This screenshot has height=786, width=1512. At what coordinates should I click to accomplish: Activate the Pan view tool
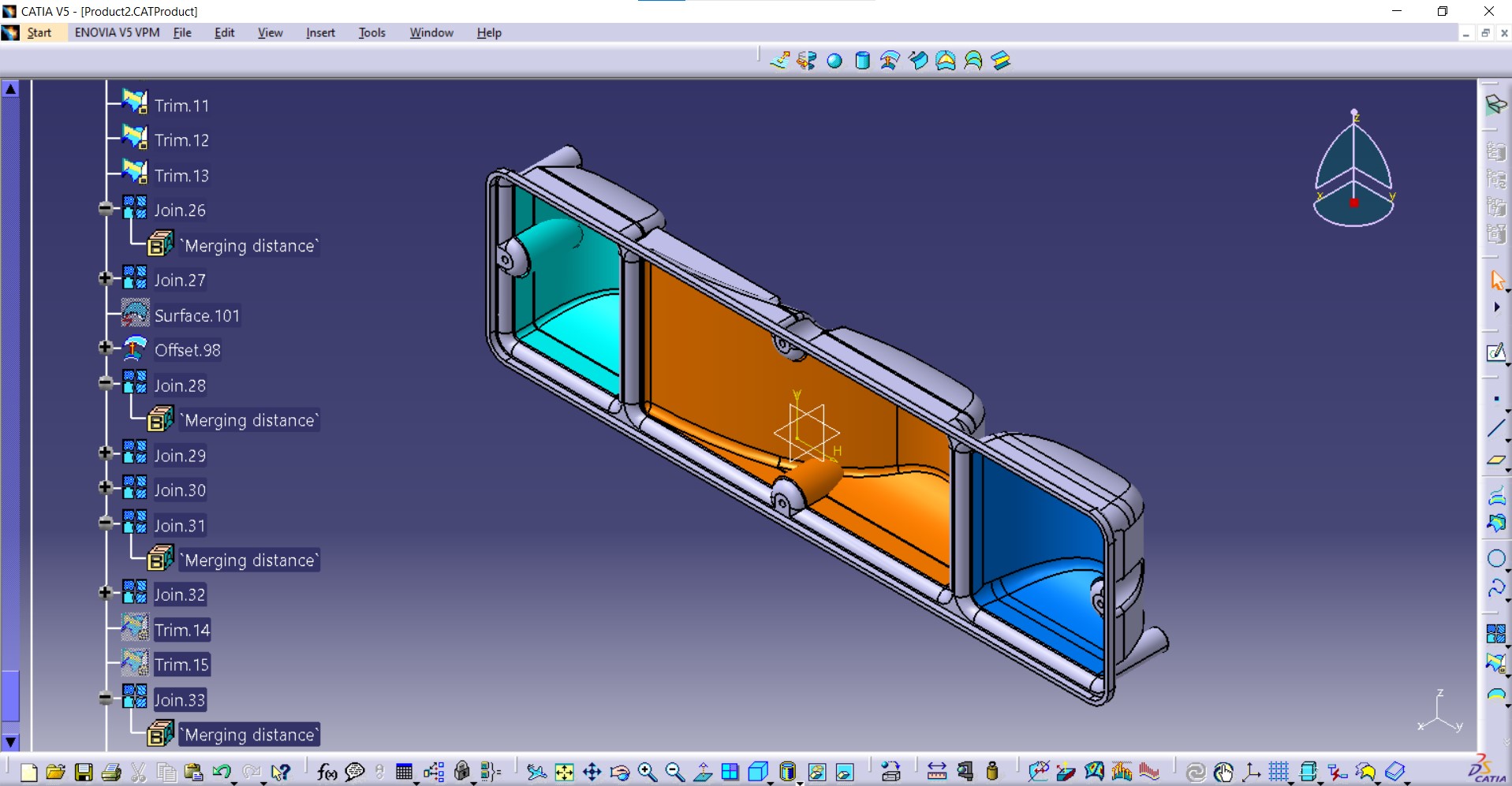592,772
